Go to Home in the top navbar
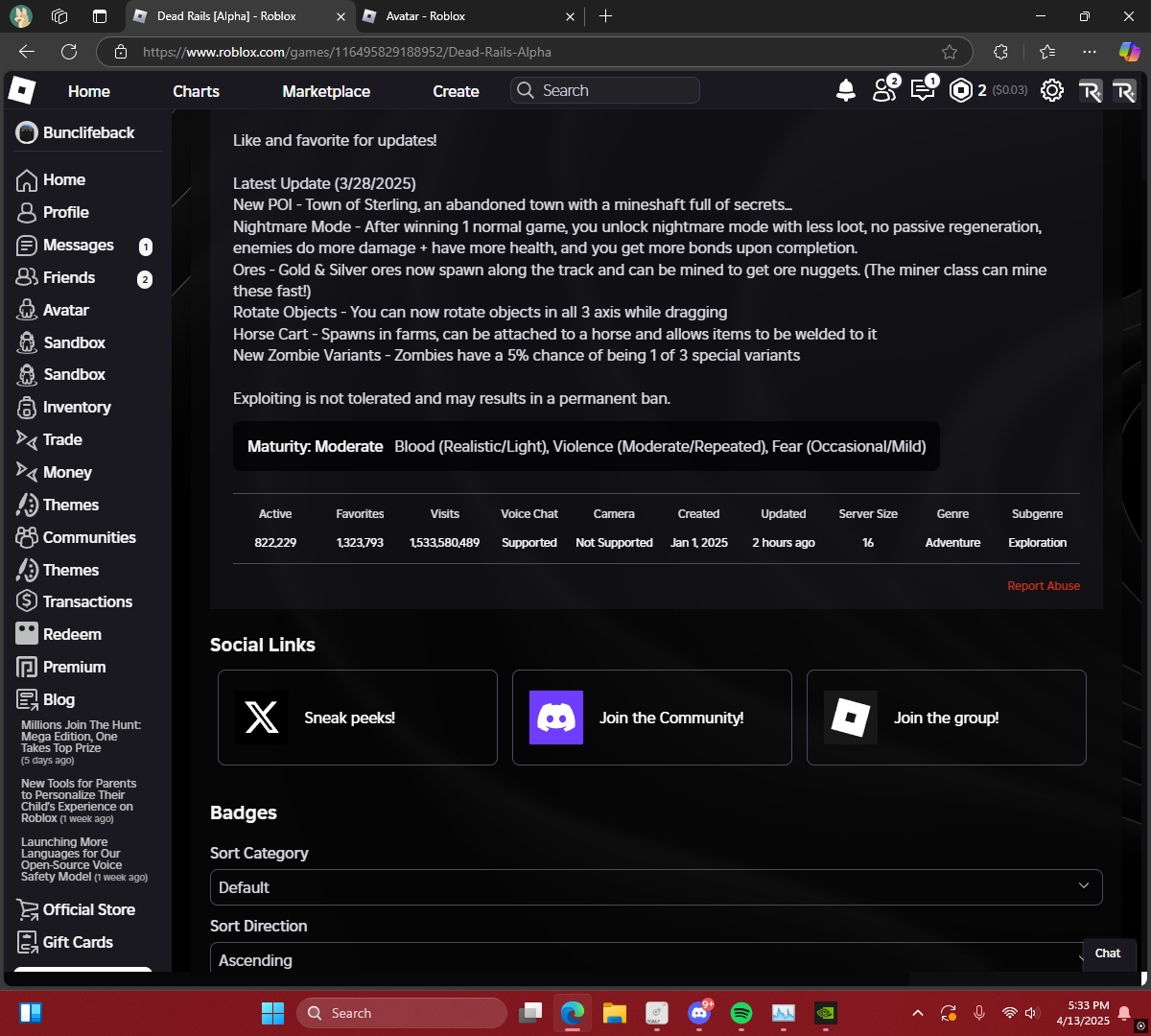1151x1036 pixels. click(89, 91)
